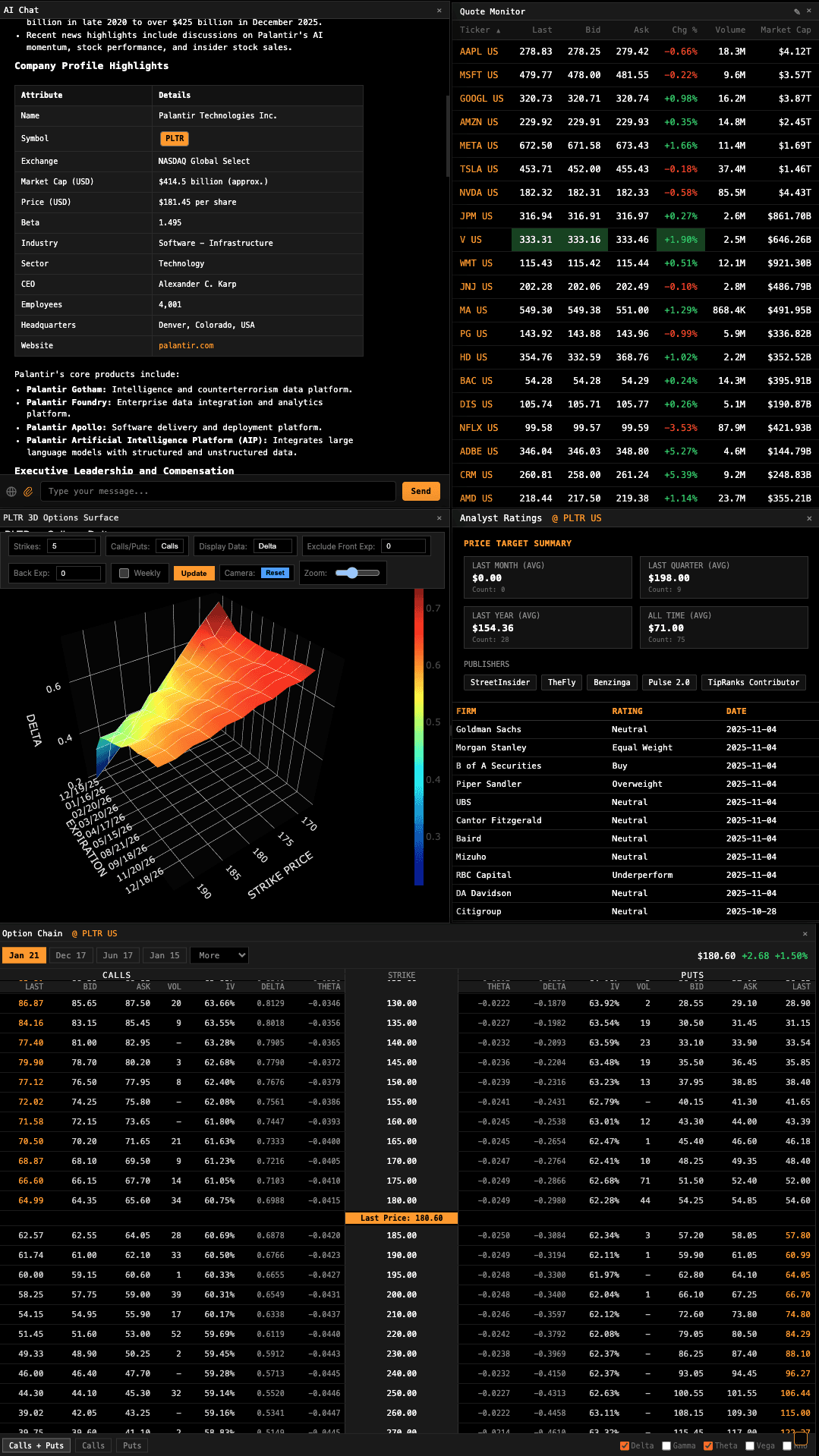The height and width of the screenshot is (1456, 819).
Task: Click the Ticker sort arrow in Quote Monitor
Action: (499, 30)
